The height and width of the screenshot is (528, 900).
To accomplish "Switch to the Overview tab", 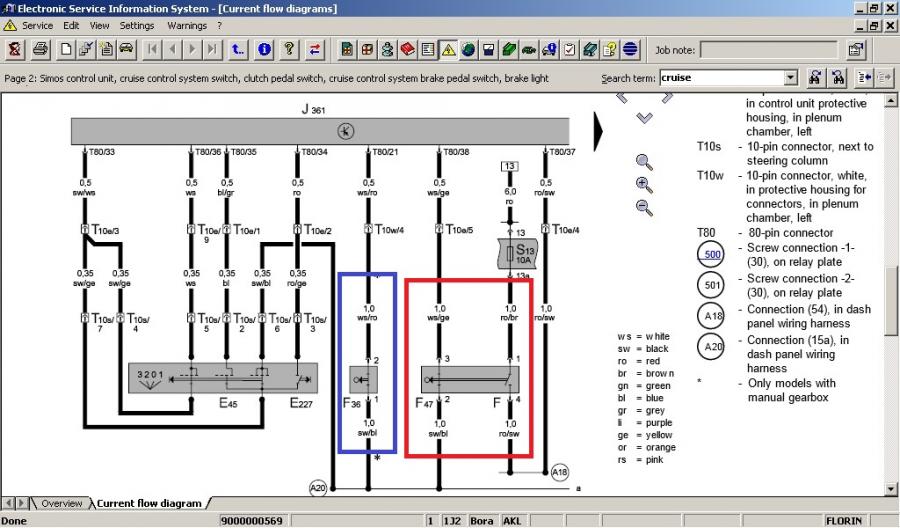I will tap(61, 503).
